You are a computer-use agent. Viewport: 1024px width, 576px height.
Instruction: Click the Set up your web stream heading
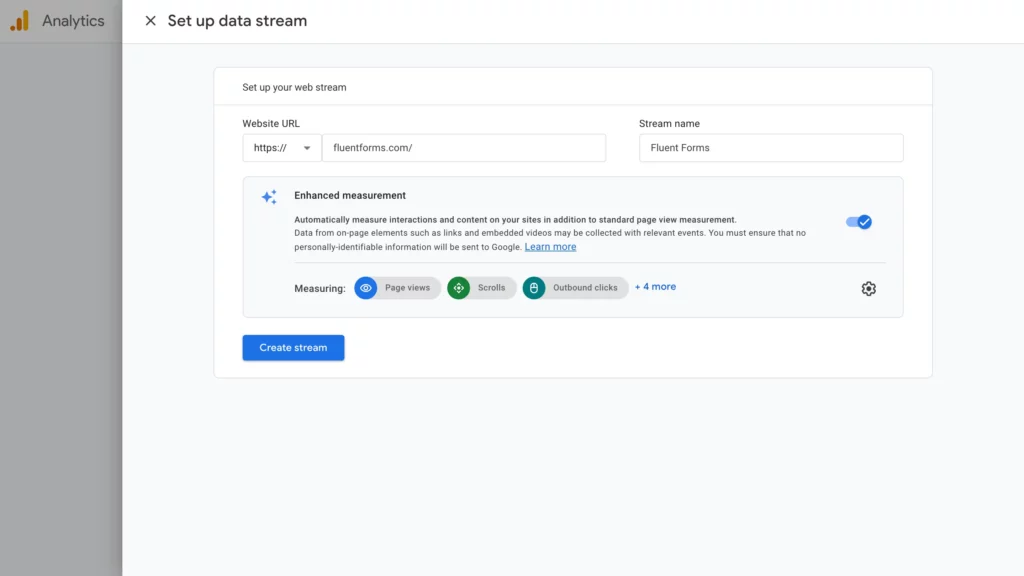click(x=295, y=88)
